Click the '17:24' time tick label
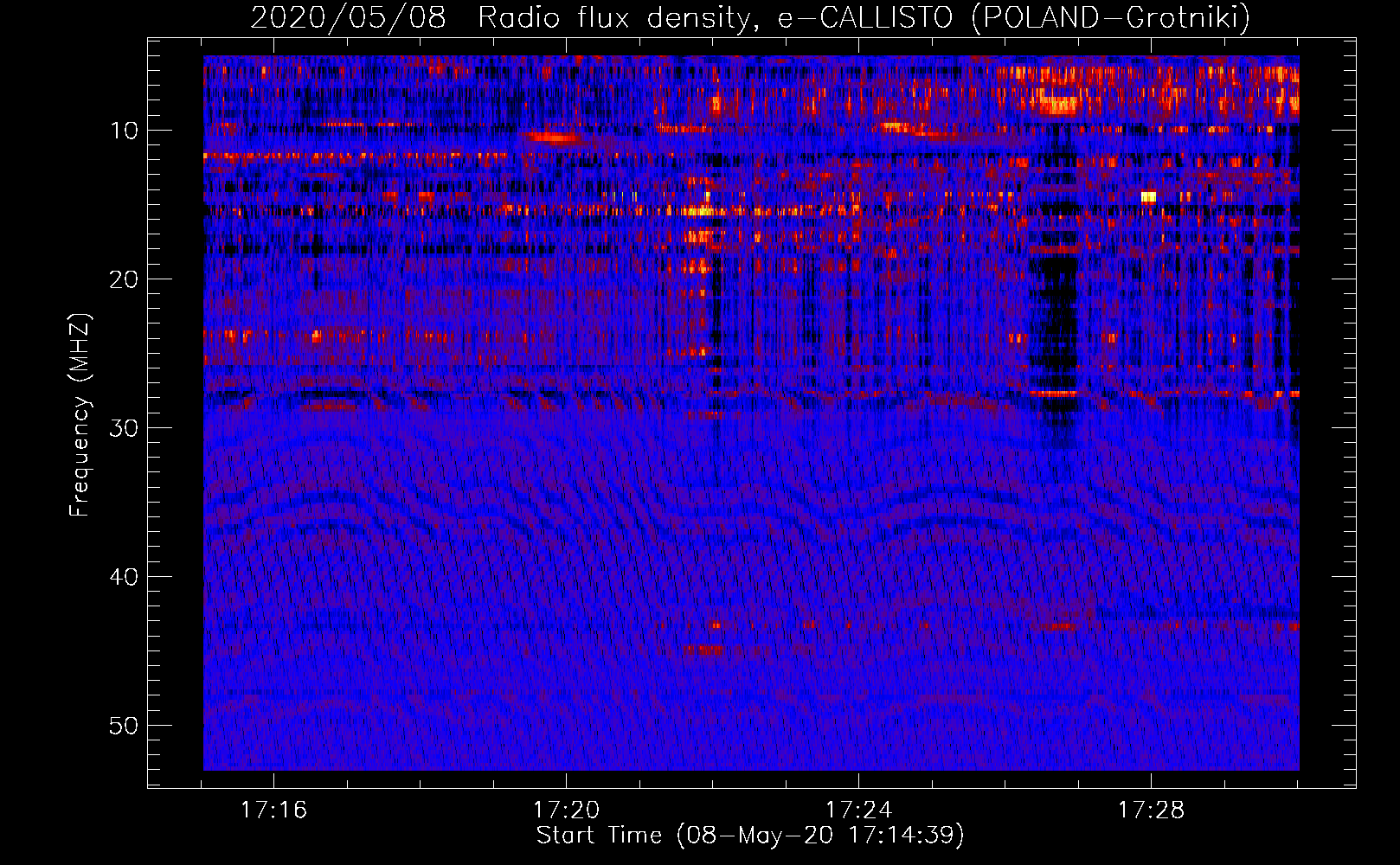Screen dimensions: 1400x865 858,811
